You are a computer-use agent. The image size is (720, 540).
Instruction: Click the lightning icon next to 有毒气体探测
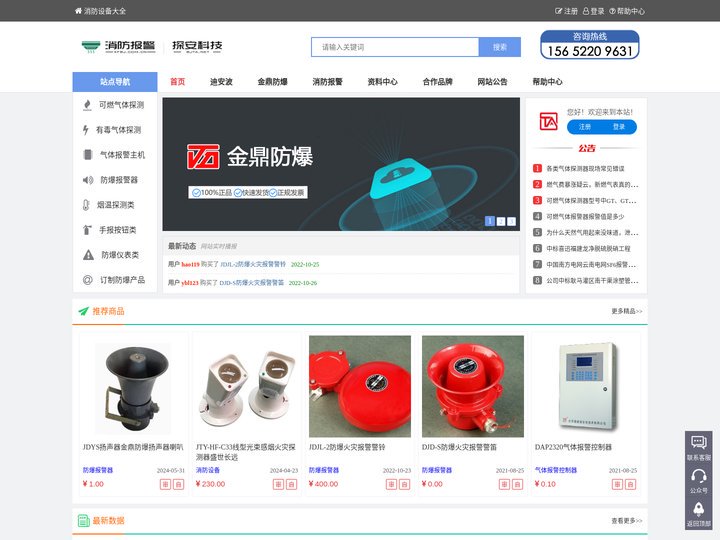pyautogui.click(x=85, y=130)
